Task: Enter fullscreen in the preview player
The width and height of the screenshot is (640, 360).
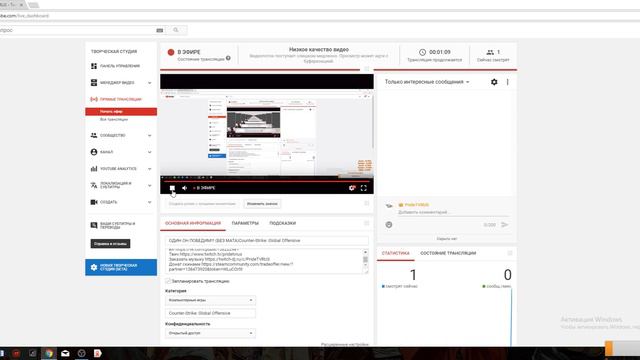Action: point(364,188)
